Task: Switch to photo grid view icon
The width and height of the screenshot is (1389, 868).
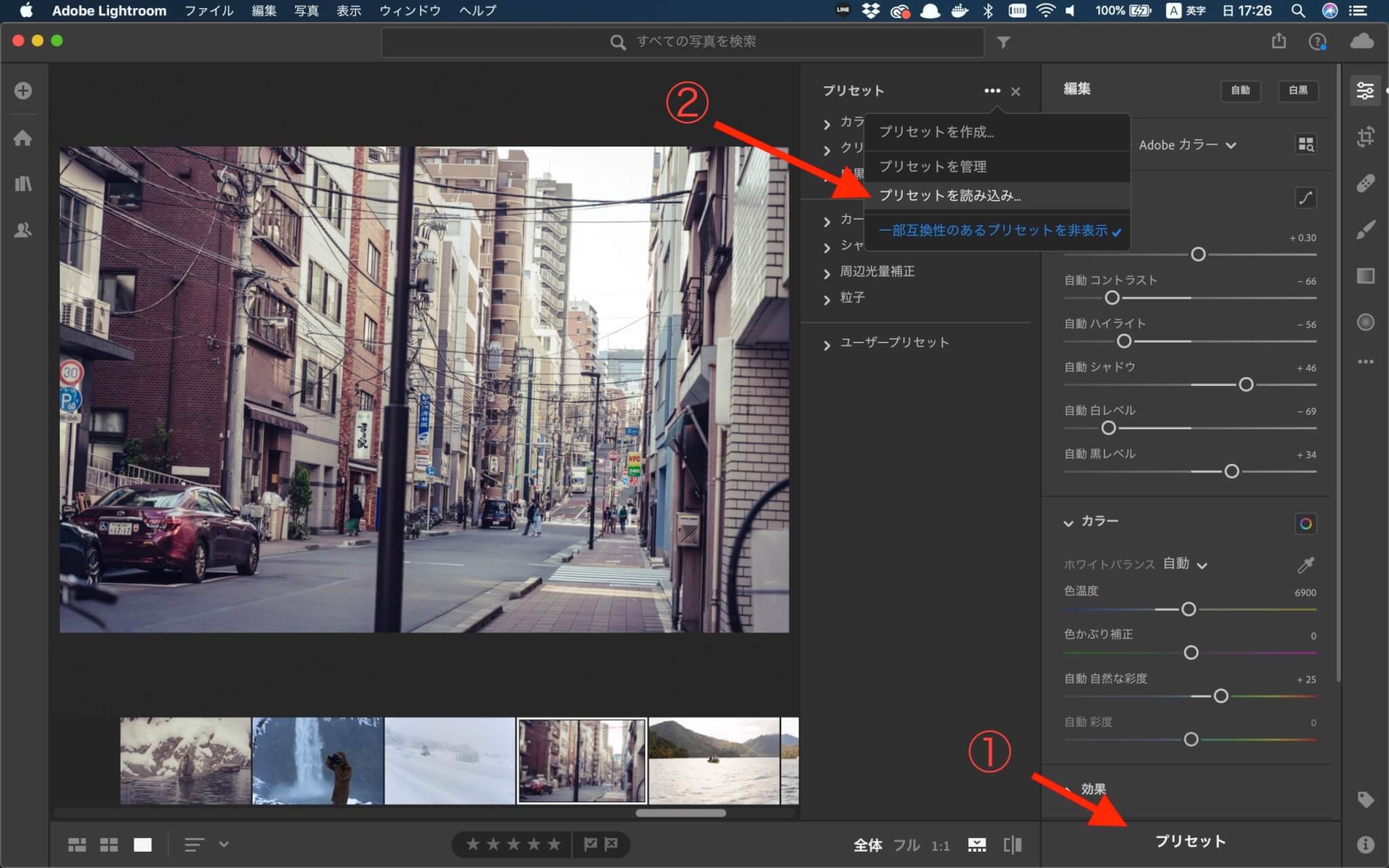Action: click(x=77, y=845)
